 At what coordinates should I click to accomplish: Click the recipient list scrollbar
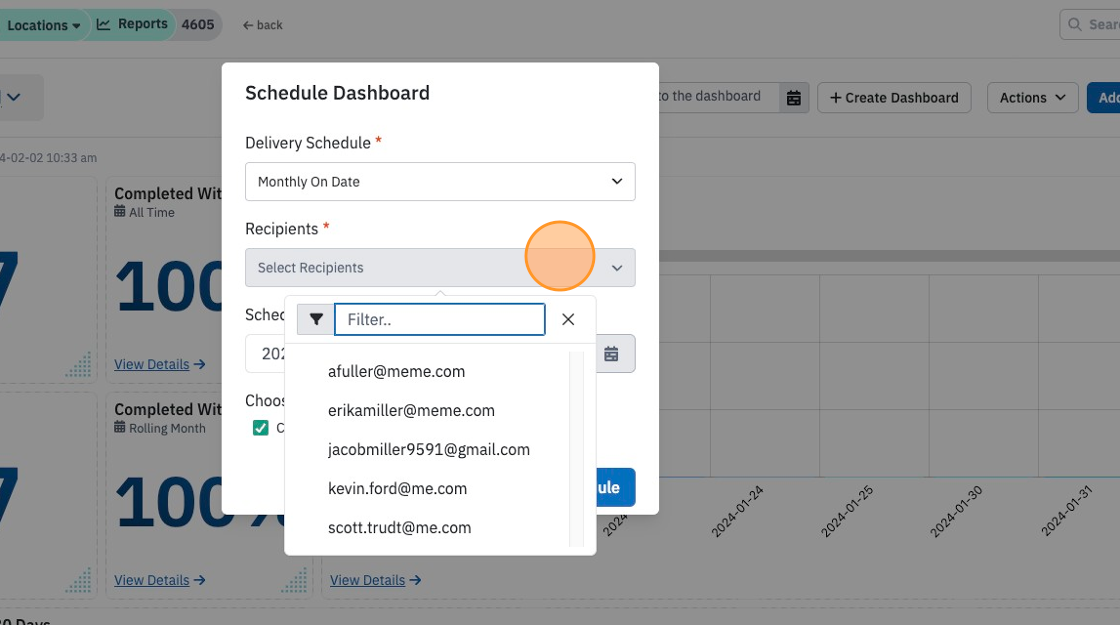pyautogui.click(x=576, y=449)
